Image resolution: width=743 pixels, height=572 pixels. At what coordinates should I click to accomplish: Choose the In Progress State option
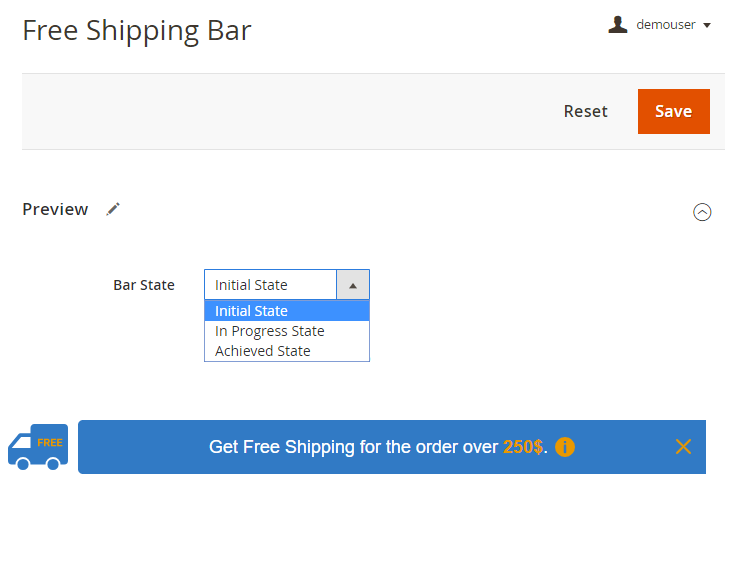point(270,331)
